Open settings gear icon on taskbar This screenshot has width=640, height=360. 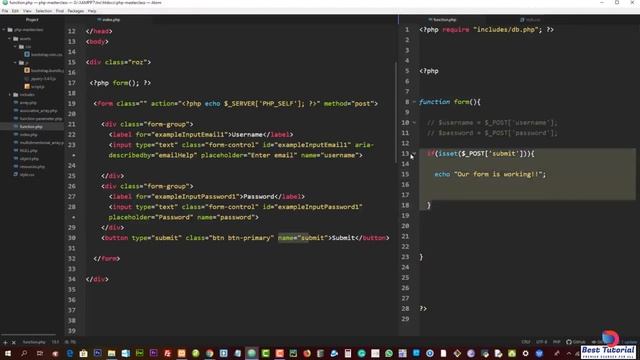pyautogui.click(x=526, y=353)
